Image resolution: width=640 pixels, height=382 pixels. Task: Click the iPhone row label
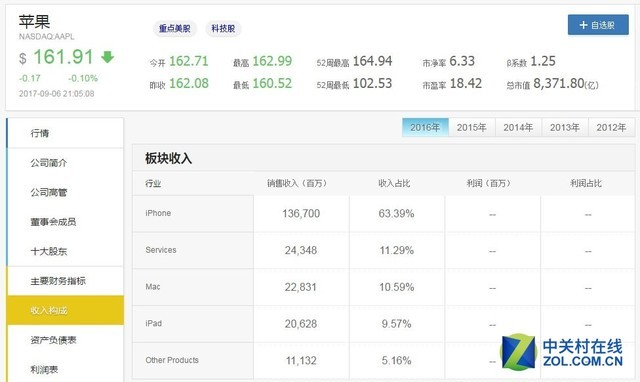coord(158,213)
